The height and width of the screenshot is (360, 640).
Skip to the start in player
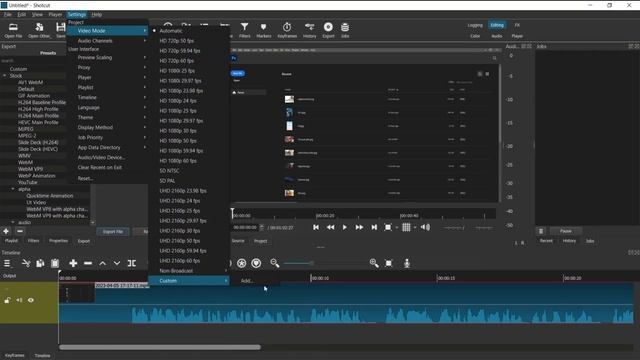pyautogui.click(x=316, y=227)
